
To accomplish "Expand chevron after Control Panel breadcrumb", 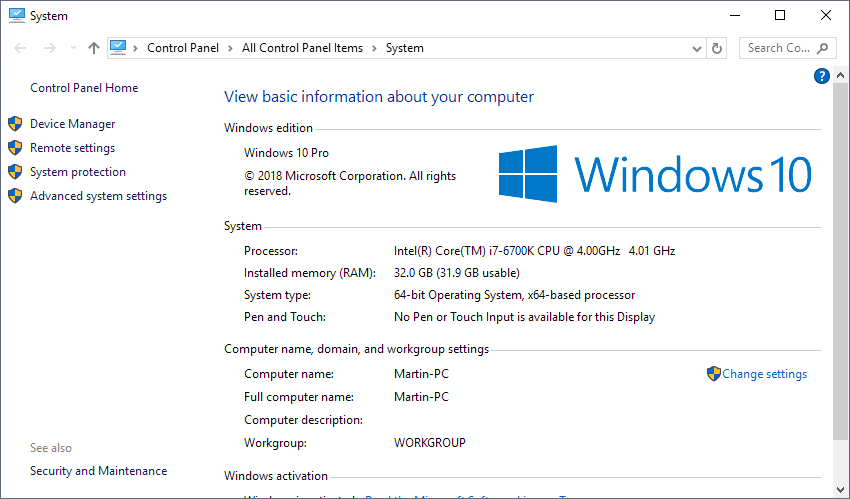I will pyautogui.click(x=230, y=48).
